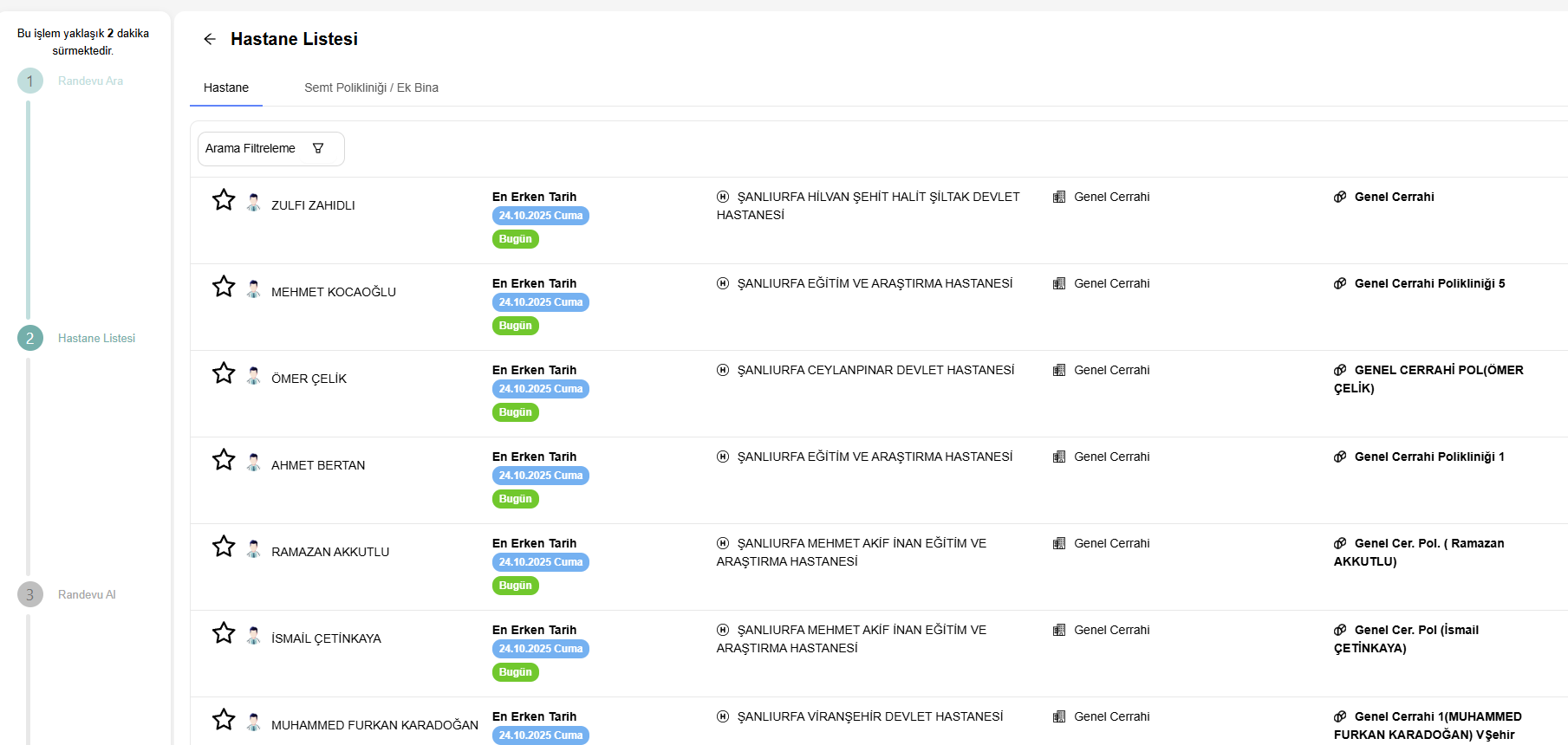1568x745 pixels.
Task: Toggle favorite star for MEHMET KOCAOĞLU
Action: (x=224, y=287)
